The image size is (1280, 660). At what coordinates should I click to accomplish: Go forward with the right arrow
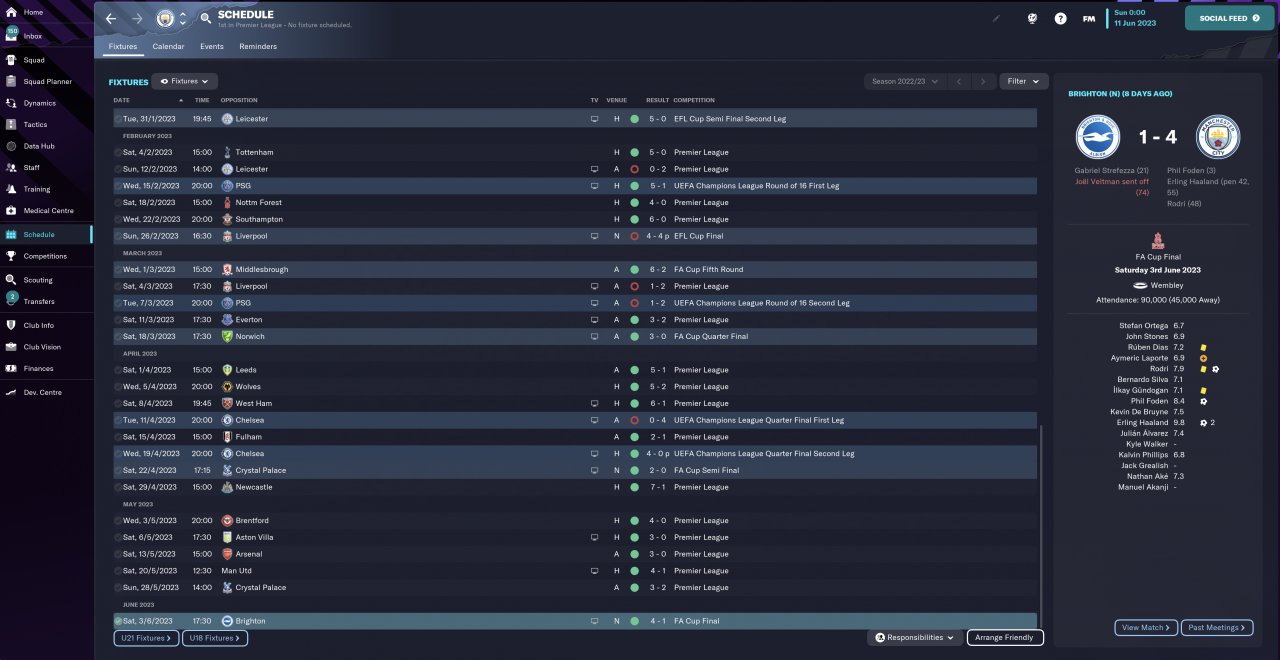coord(137,18)
